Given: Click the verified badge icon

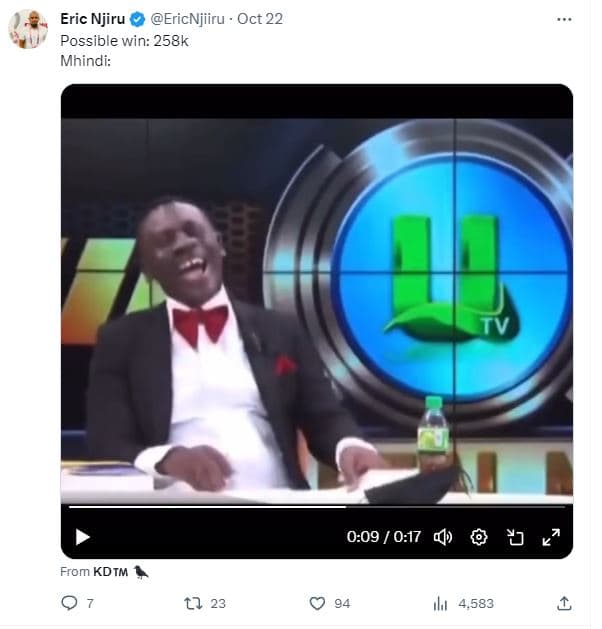Looking at the screenshot, I should tap(139, 19).
